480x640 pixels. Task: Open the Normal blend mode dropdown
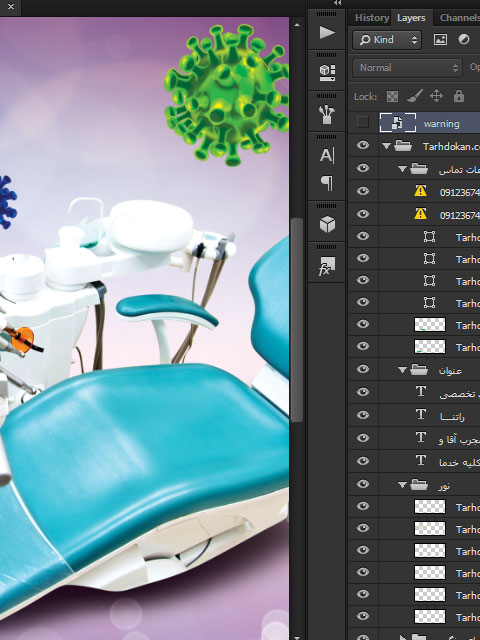coord(407,68)
